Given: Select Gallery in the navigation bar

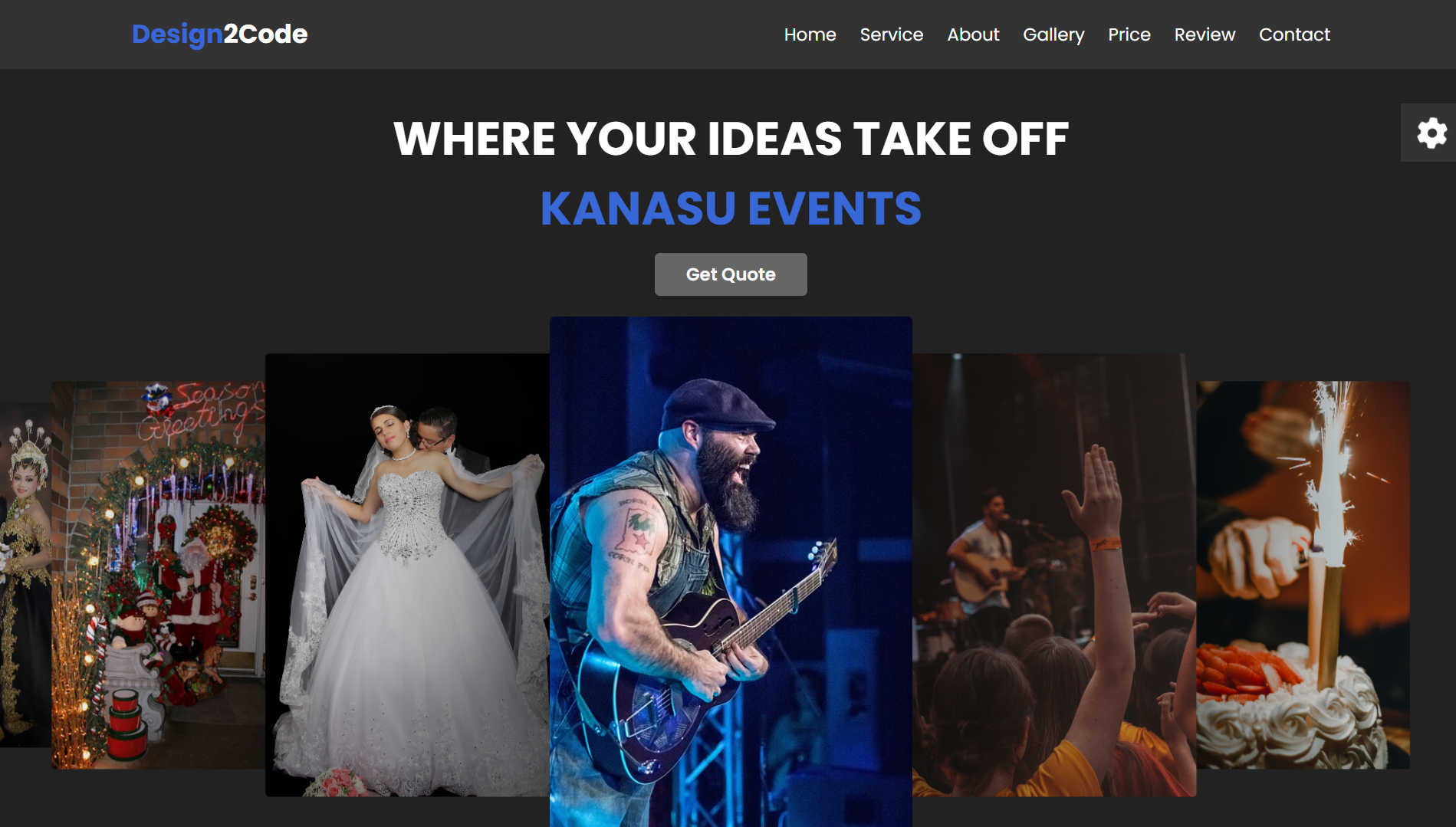Looking at the screenshot, I should 1053,34.
